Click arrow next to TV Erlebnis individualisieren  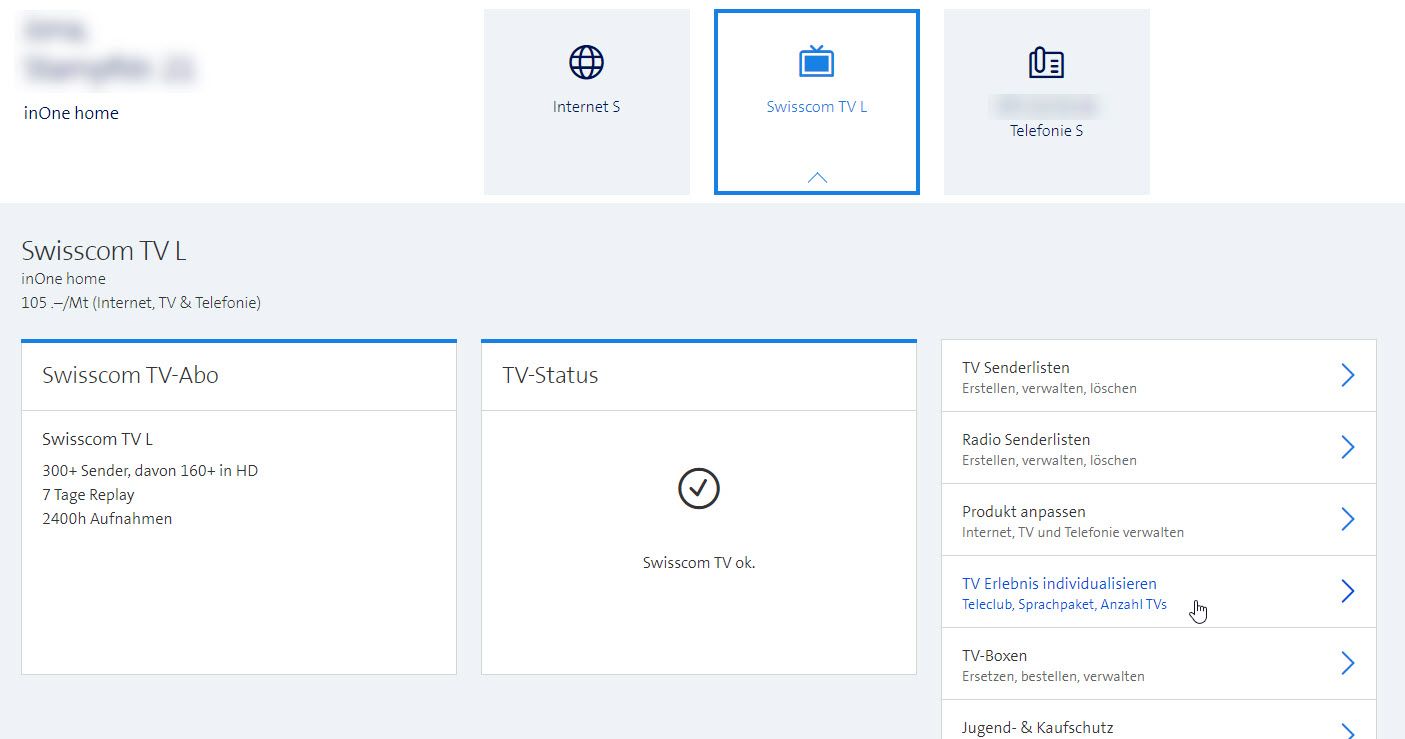tap(1347, 591)
